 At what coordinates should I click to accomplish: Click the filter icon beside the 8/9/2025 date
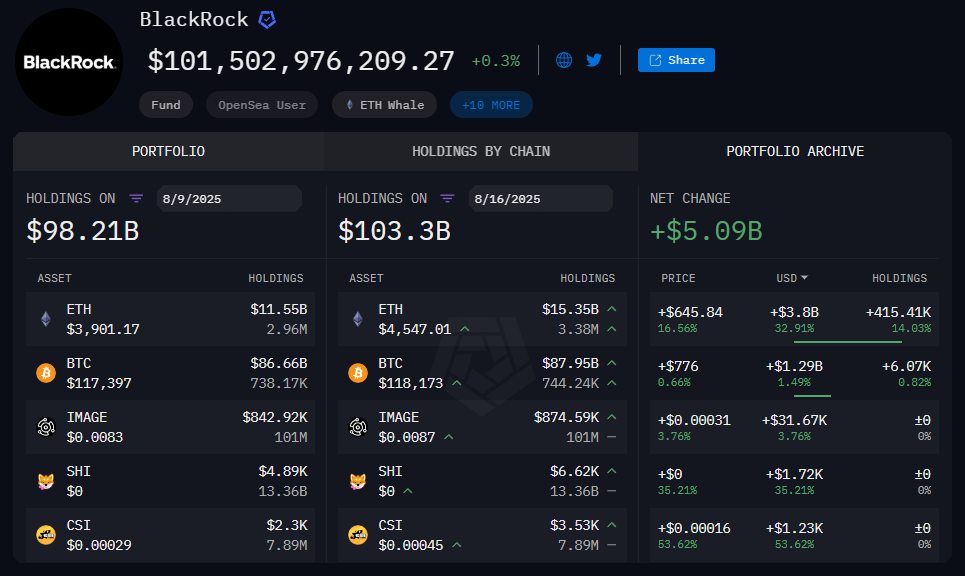pos(136,198)
